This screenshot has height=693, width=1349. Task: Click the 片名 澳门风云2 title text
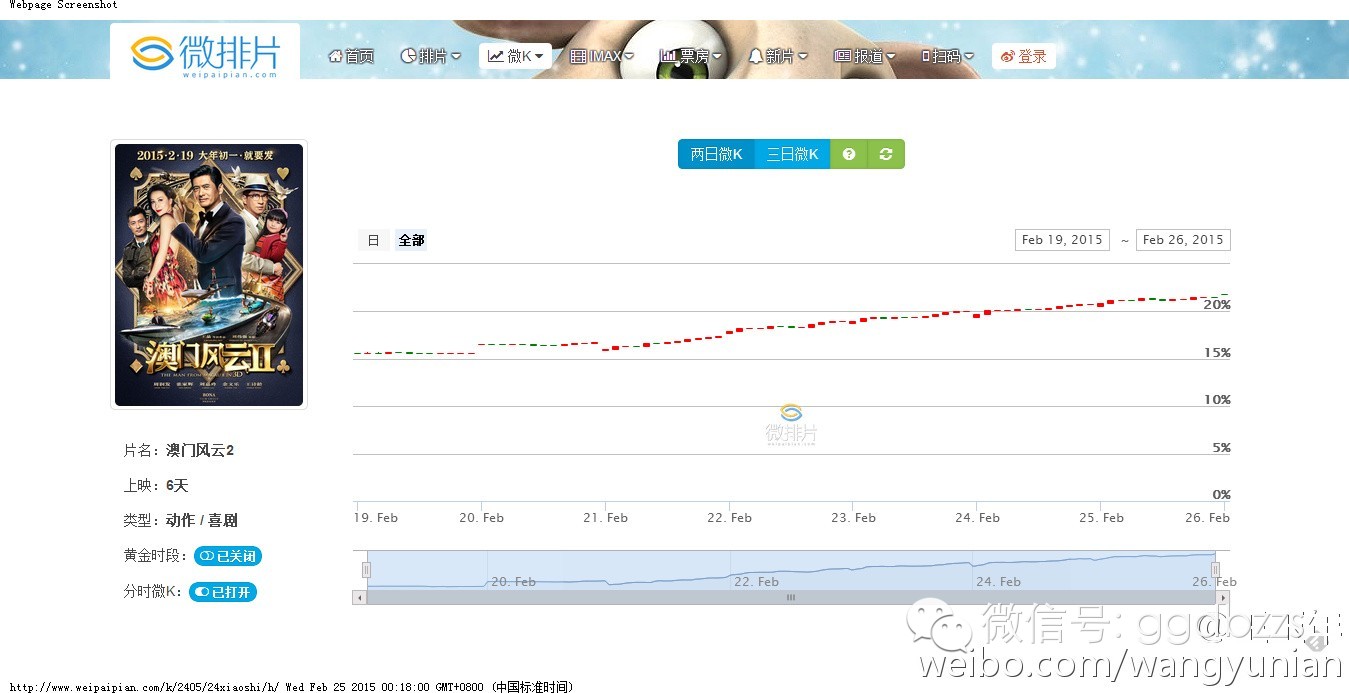pyautogui.click(x=178, y=451)
